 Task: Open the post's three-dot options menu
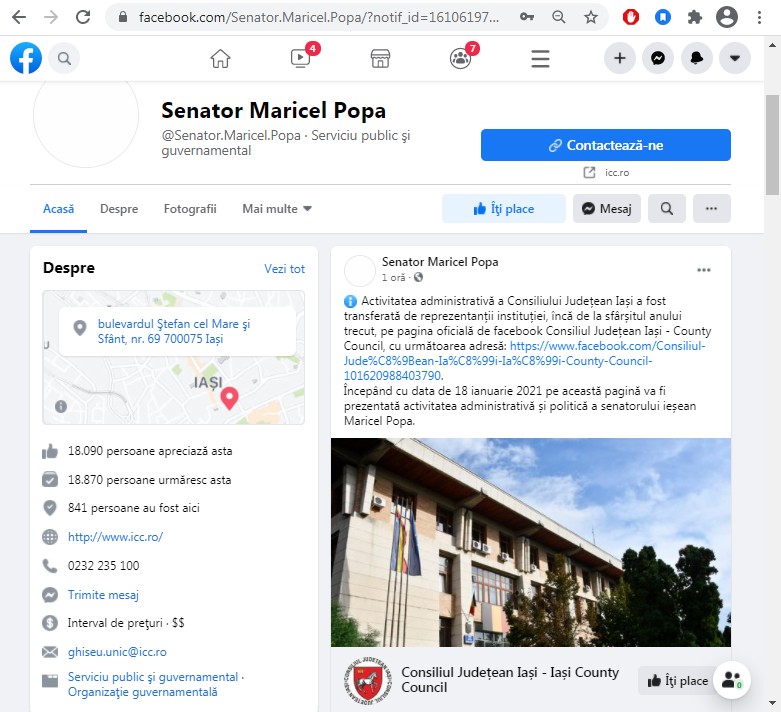tap(704, 270)
